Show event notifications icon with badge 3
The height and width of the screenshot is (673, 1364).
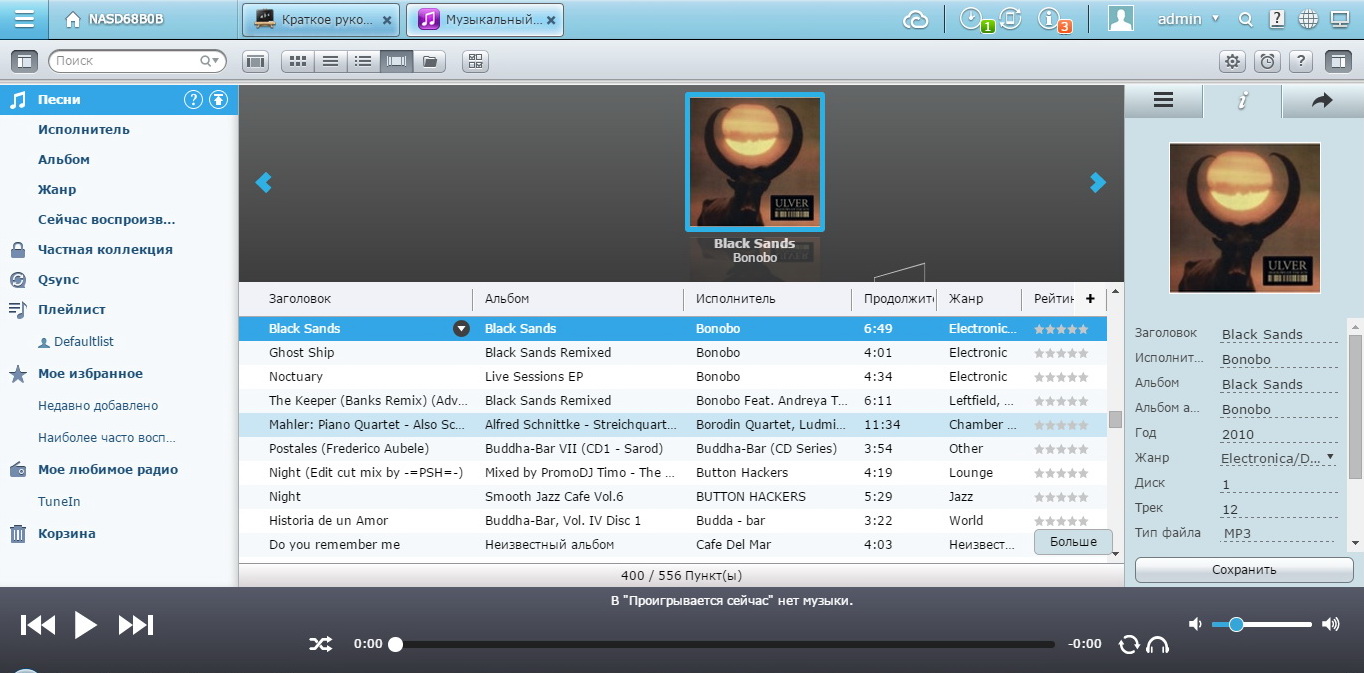click(1050, 19)
